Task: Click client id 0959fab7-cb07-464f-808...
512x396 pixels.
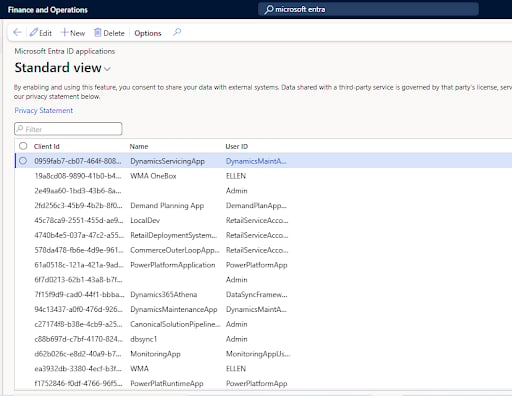Action: click(x=78, y=161)
